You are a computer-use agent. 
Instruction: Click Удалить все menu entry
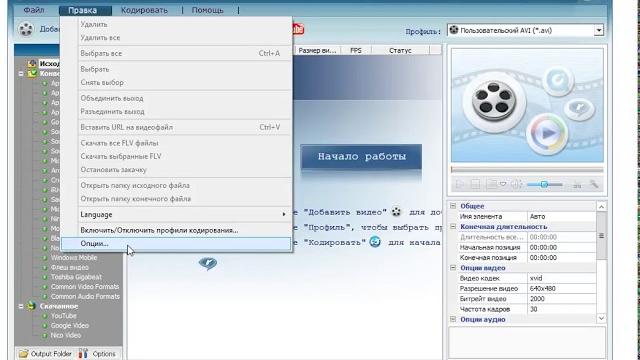(176, 38)
